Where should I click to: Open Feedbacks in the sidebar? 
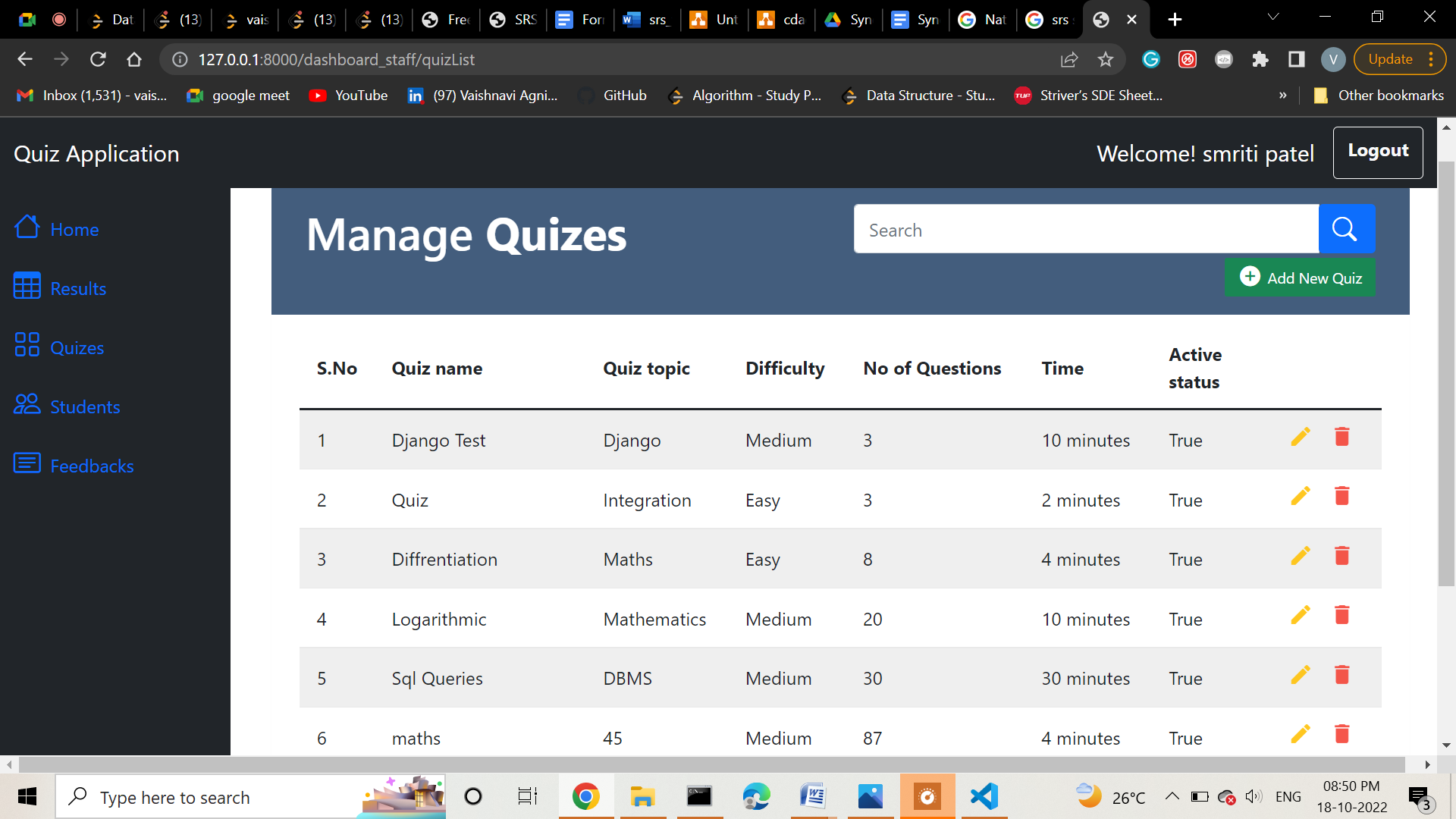(74, 465)
